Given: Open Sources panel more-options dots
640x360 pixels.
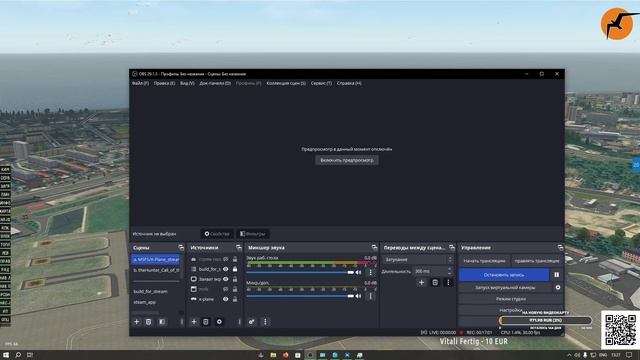Looking at the screenshot, I should point(240,322).
